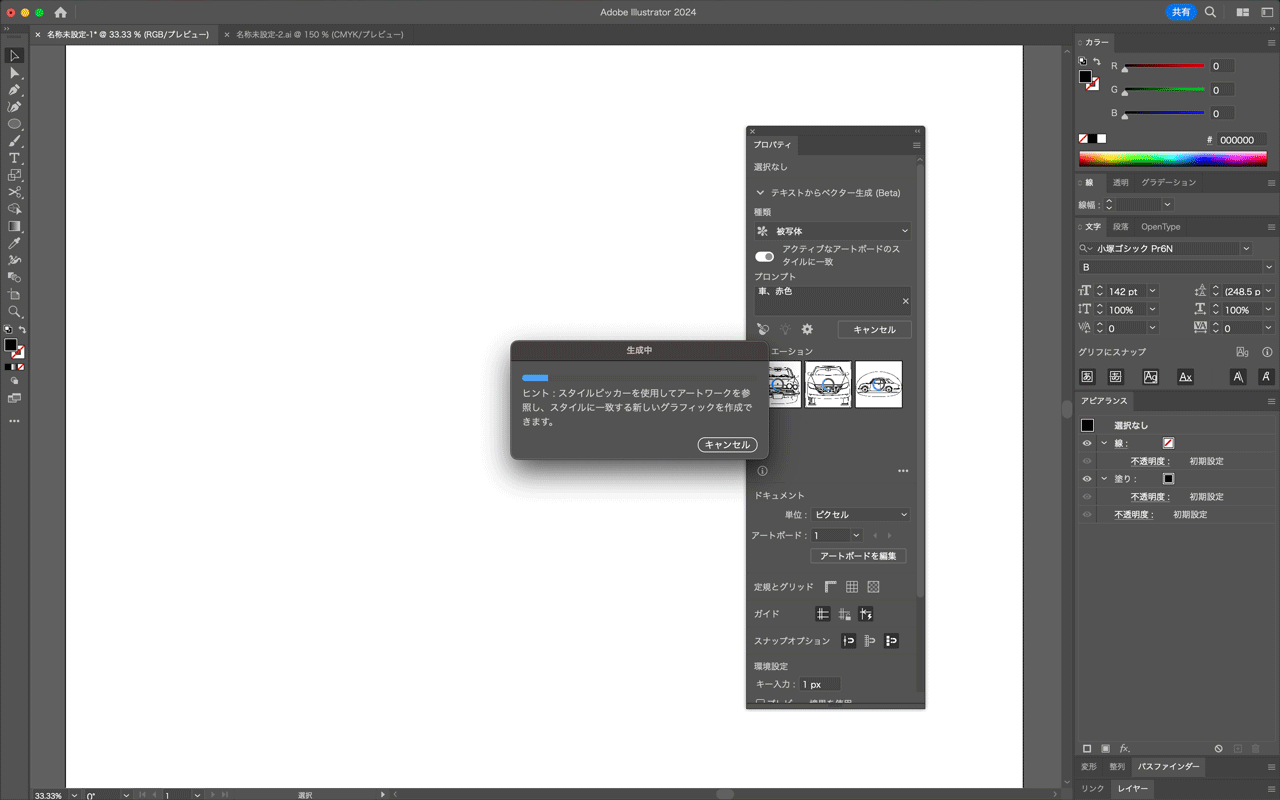Screen dimensions: 1280x800
Task: Click the gear settings icon below prompt
Action: [807, 329]
